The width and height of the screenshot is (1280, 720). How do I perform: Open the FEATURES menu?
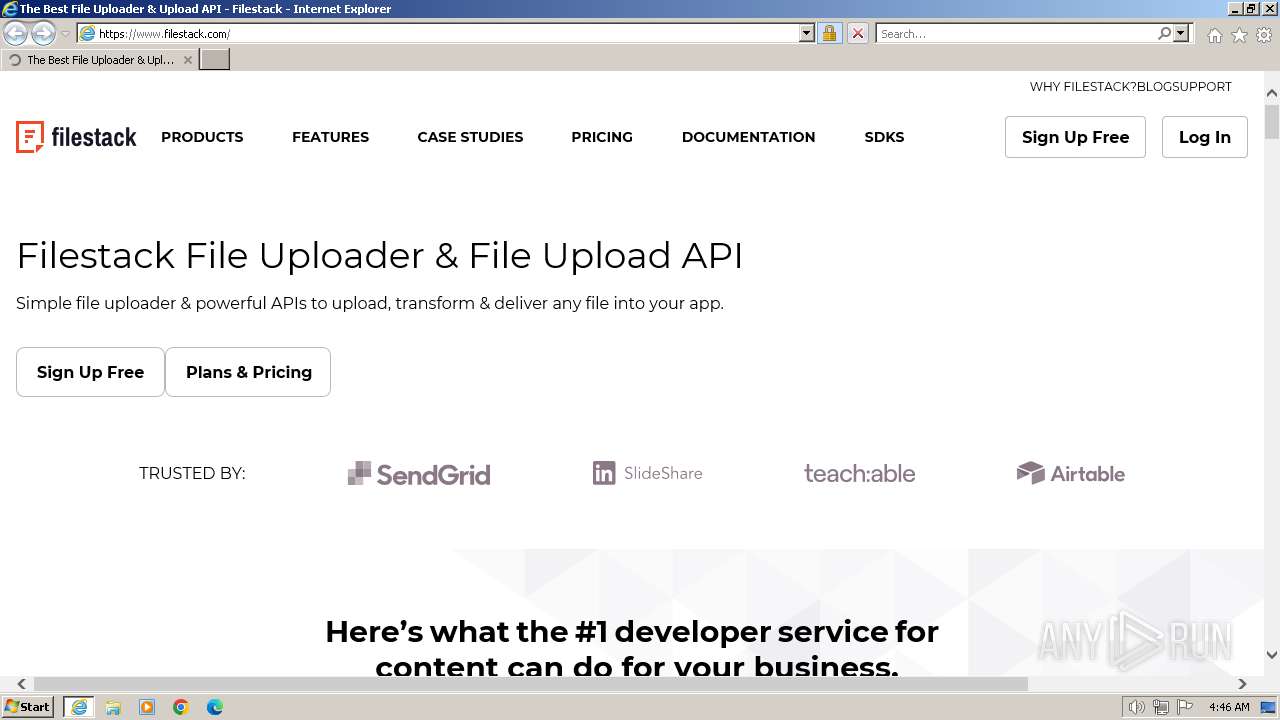[330, 137]
